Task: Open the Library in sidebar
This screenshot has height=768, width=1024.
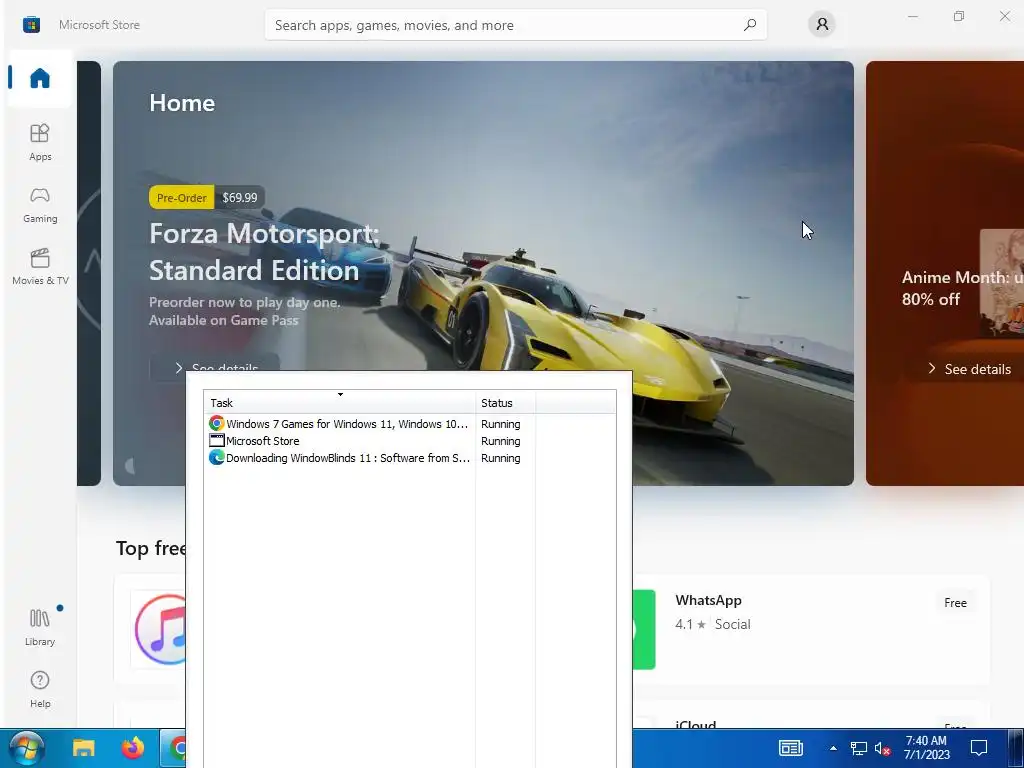Action: [40, 627]
